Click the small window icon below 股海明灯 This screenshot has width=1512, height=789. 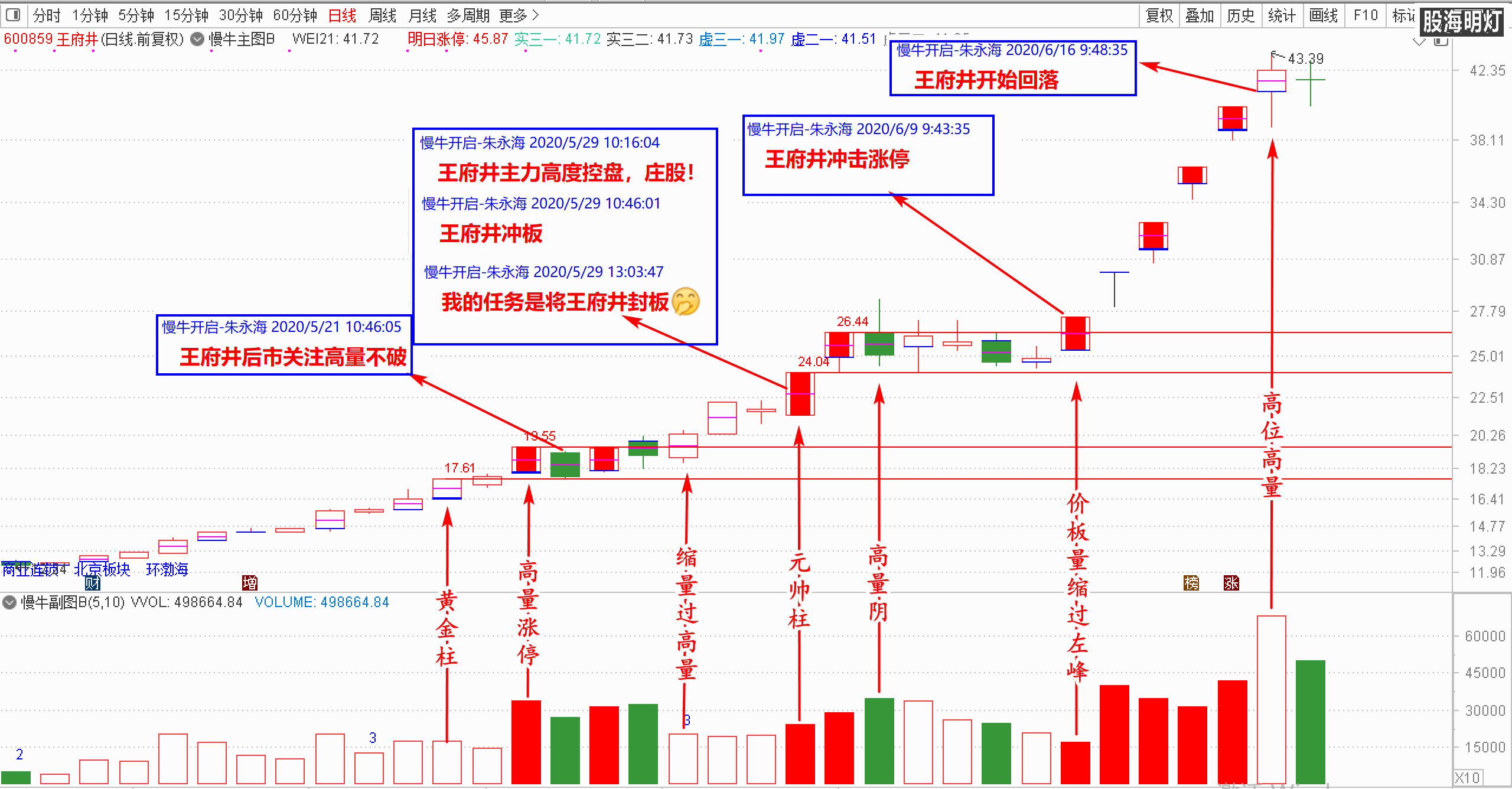pyautogui.click(x=1441, y=41)
